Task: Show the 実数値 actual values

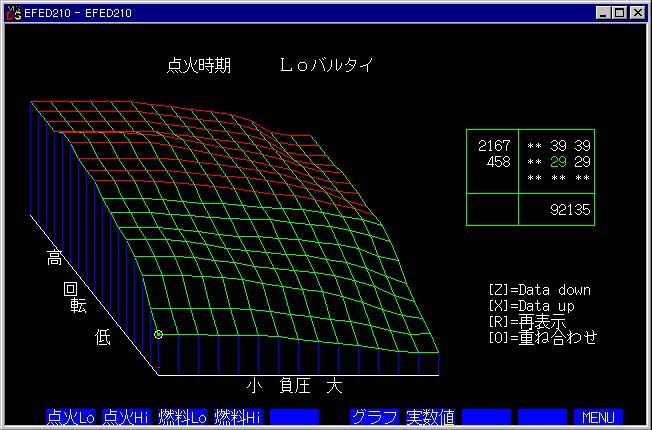Action: [431, 417]
